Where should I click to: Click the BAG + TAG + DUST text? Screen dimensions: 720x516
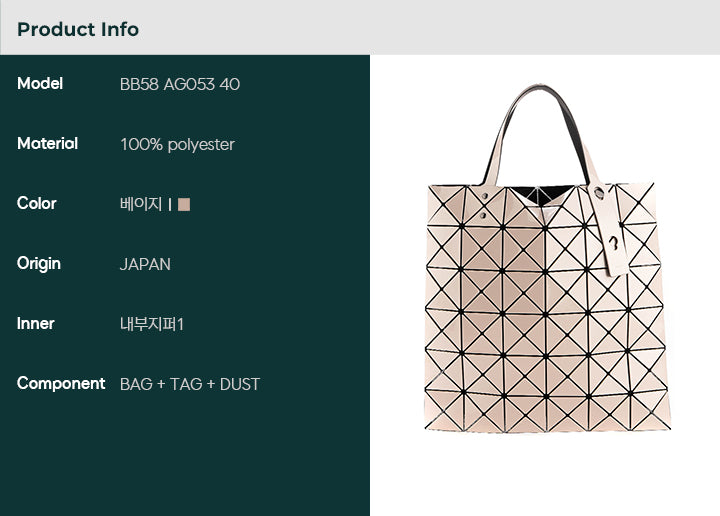(x=190, y=384)
